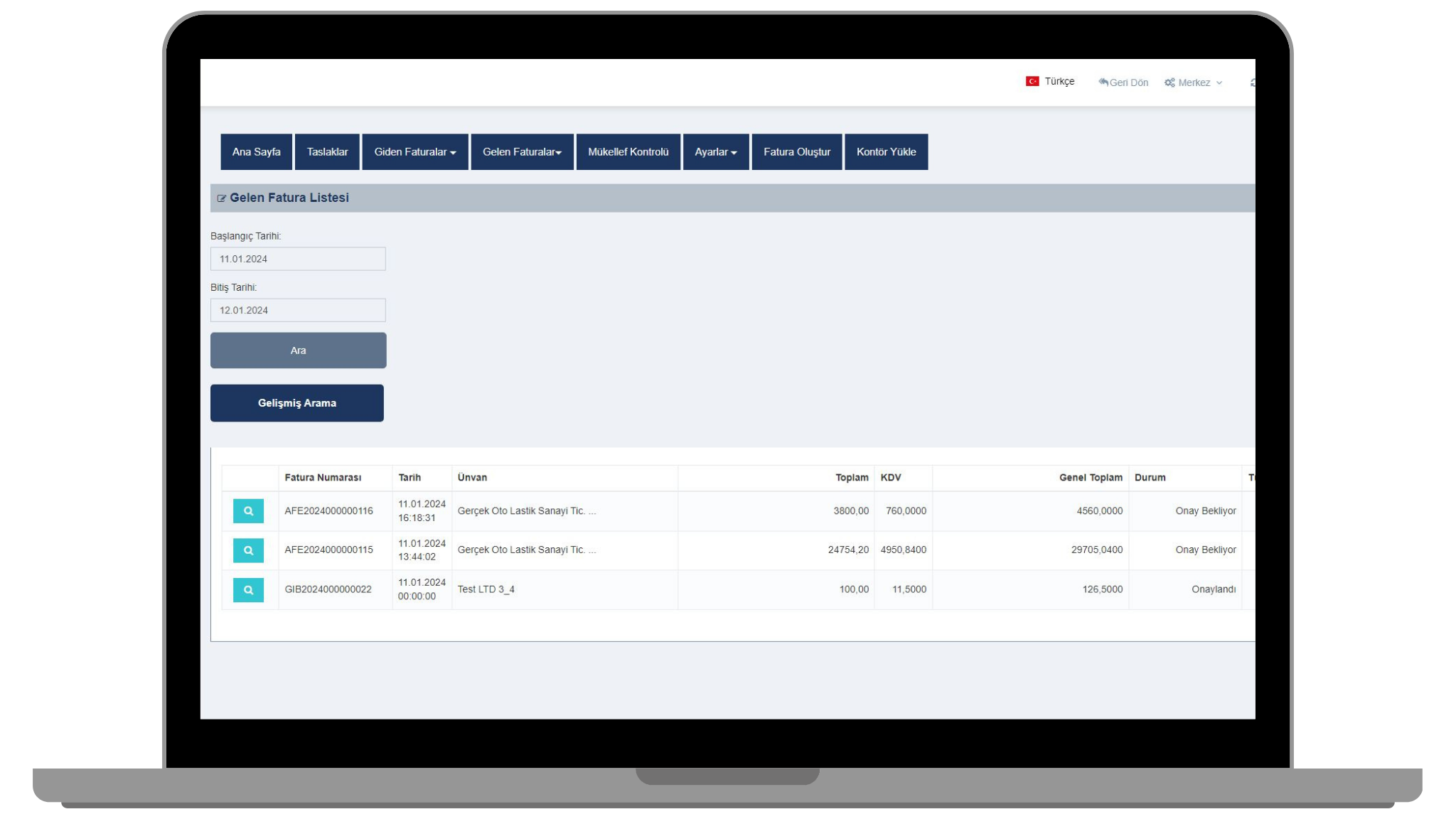This screenshot has height=819, width=1456.
Task: Click the 4560,0000 general total value
Action: click(1099, 511)
